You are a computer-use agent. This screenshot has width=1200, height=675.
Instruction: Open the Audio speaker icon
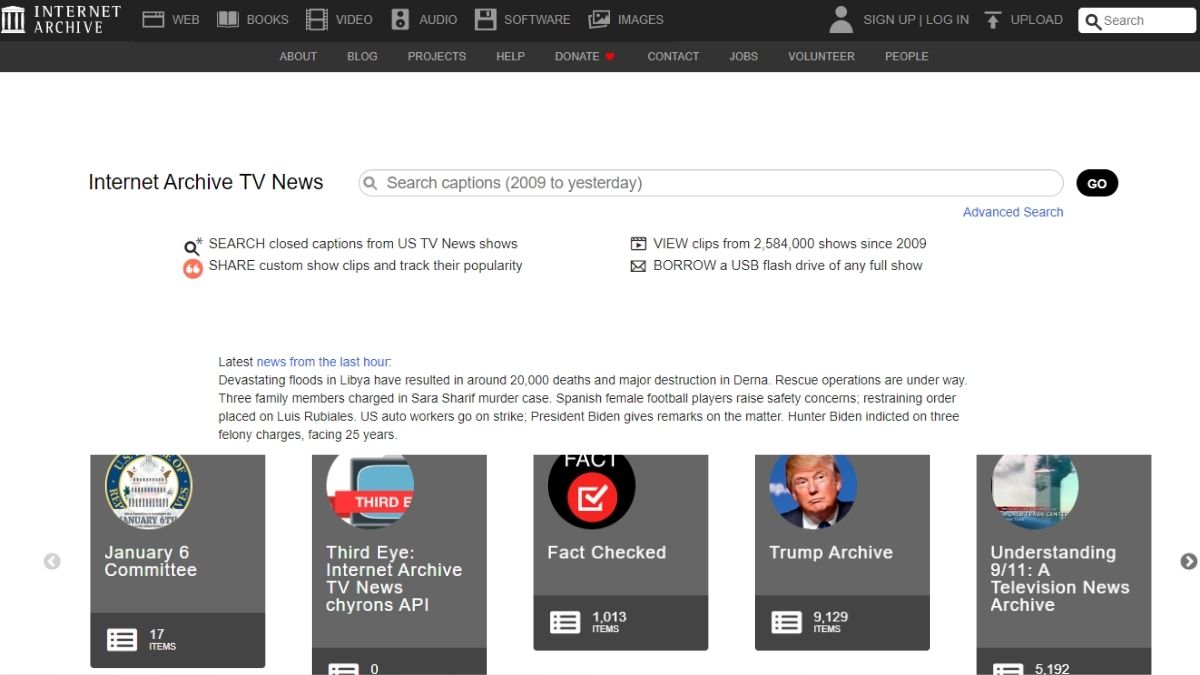(x=400, y=20)
